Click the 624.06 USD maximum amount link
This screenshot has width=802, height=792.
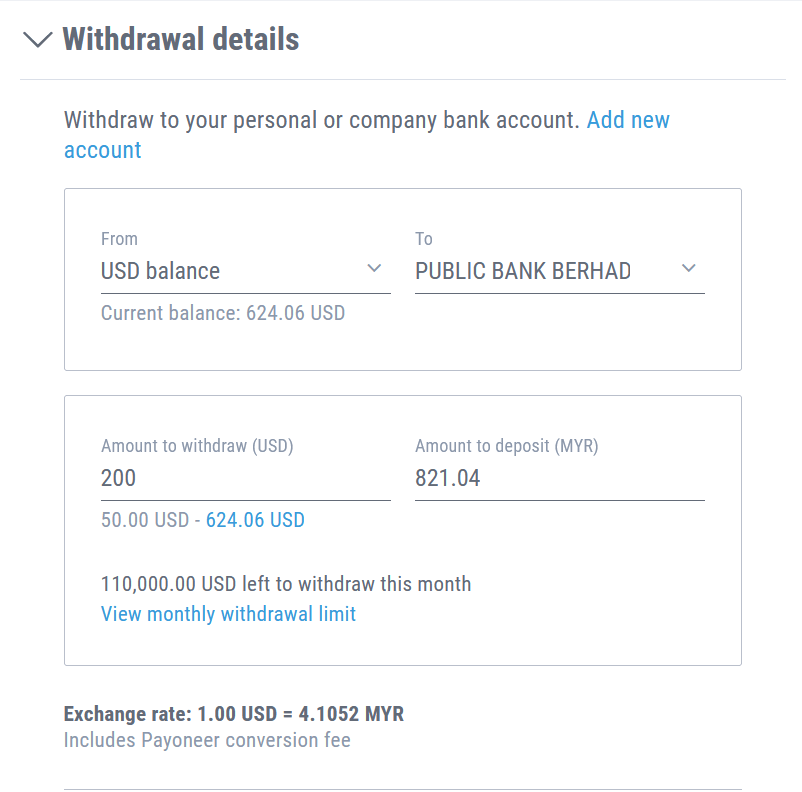[x=255, y=521]
